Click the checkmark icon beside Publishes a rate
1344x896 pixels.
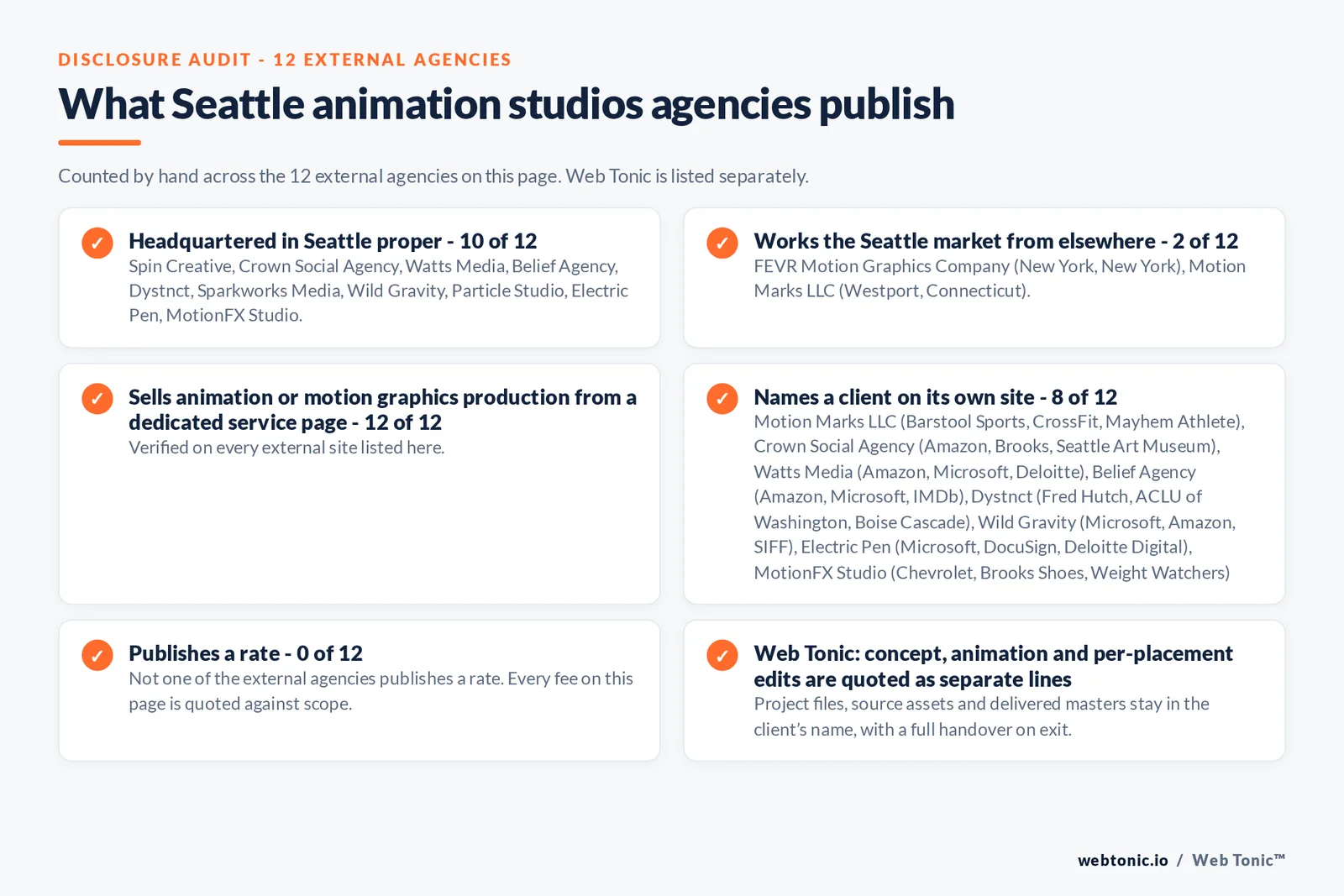coord(97,655)
